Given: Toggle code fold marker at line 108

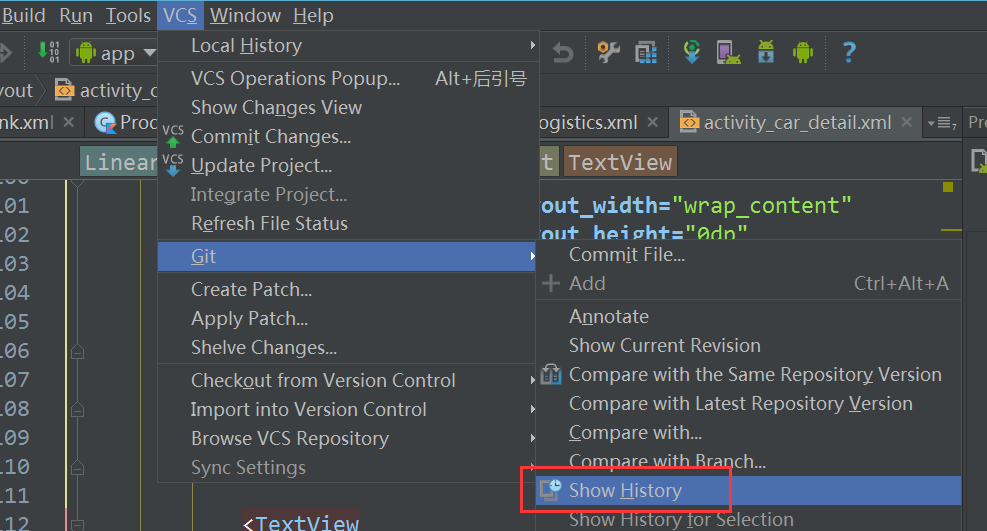Looking at the screenshot, I should click(x=77, y=410).
